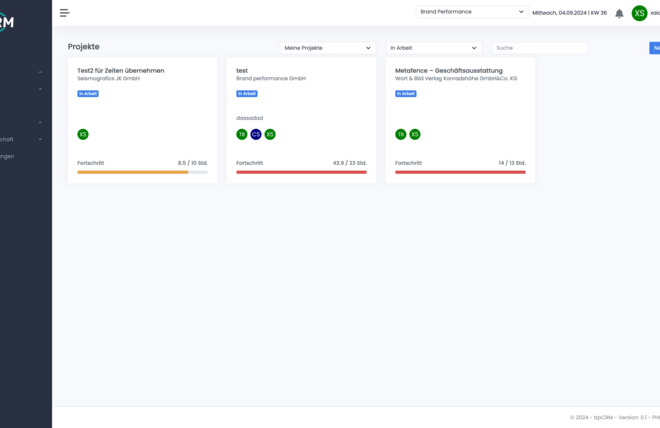
Task: Open the notifications bell
Action: coord(619,13)
